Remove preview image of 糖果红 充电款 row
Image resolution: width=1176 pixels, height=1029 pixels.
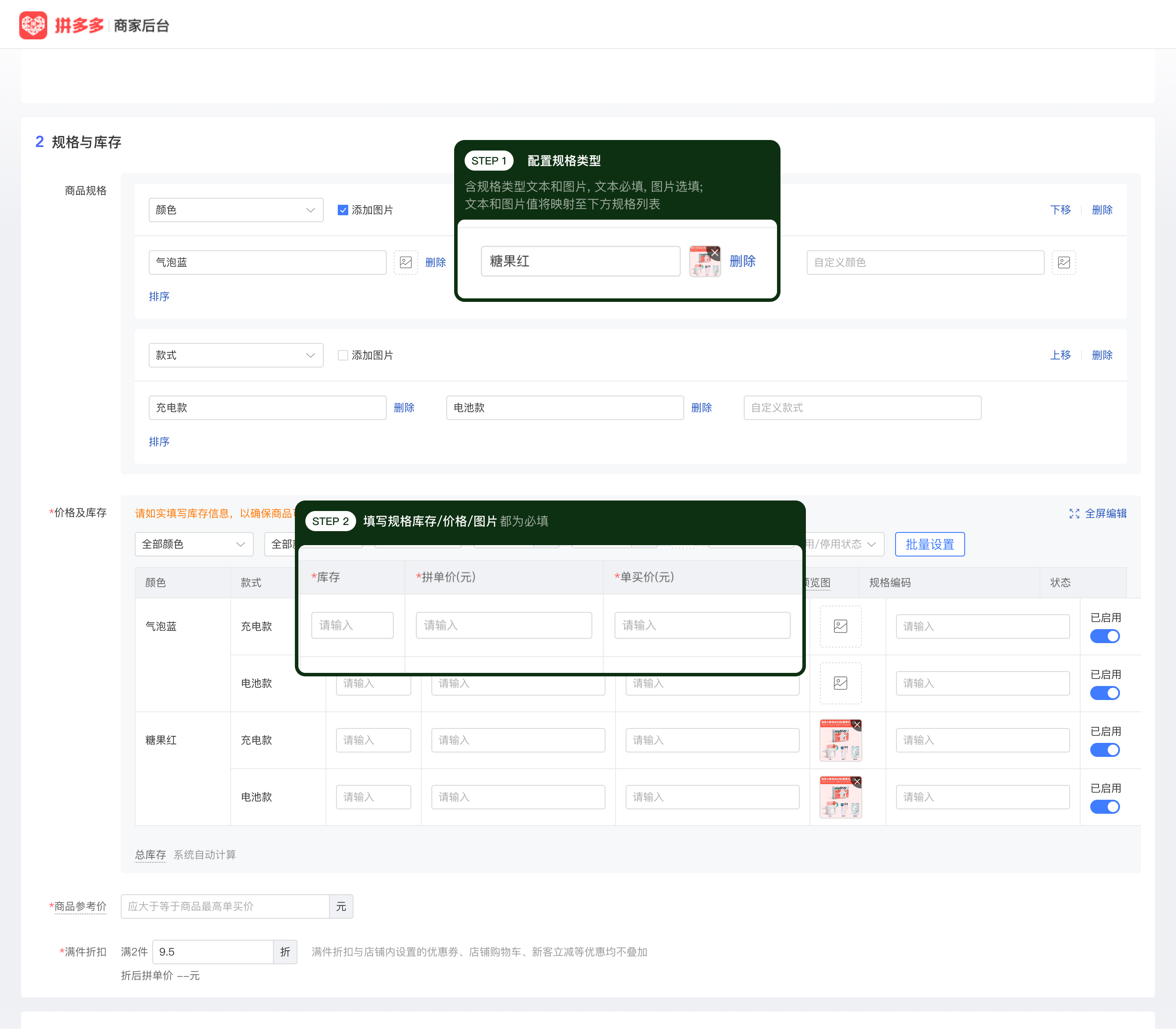857,724
